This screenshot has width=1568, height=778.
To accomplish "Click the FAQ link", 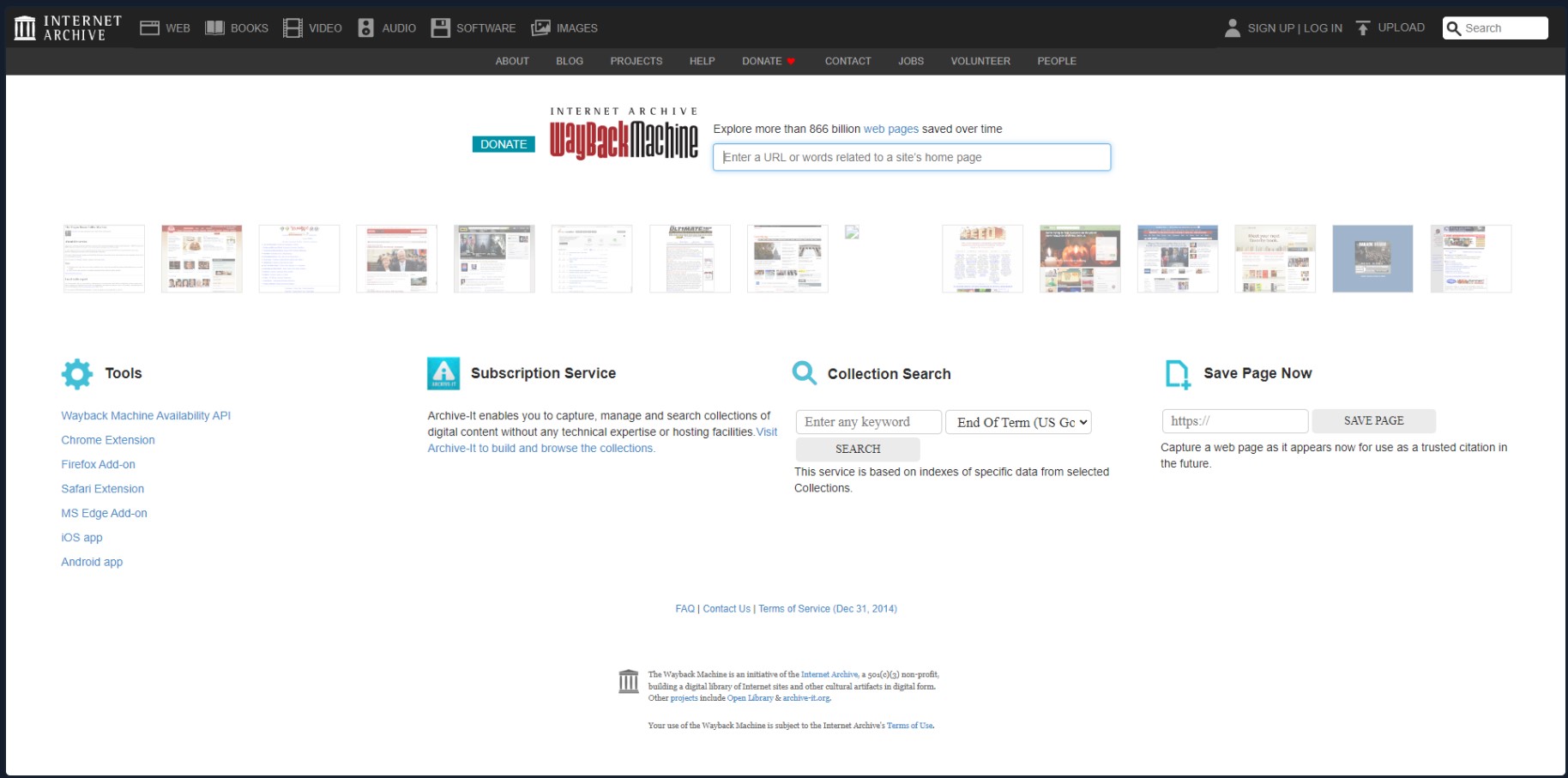I will [x=684, y=609].
